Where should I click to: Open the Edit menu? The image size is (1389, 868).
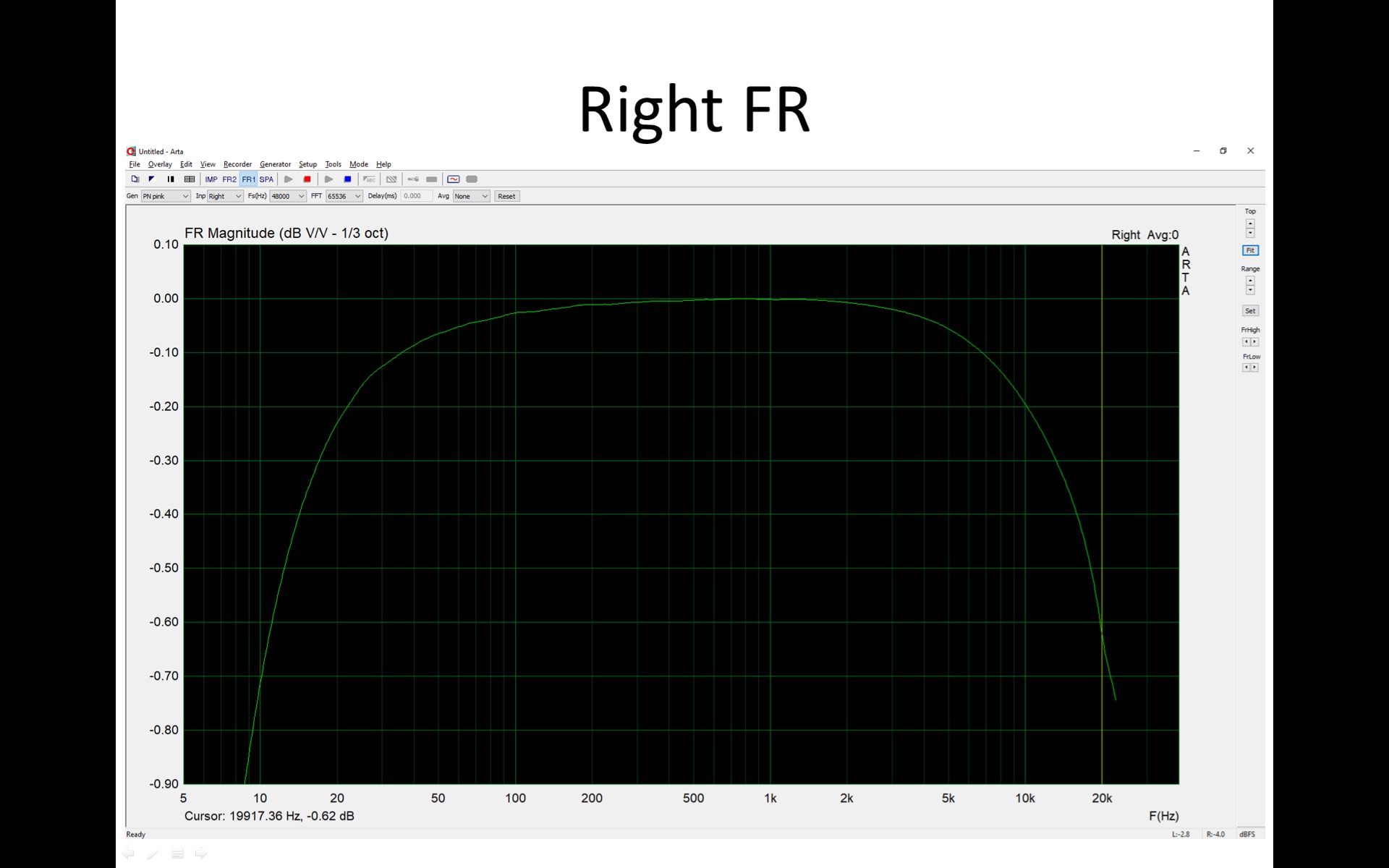[186, 164]
